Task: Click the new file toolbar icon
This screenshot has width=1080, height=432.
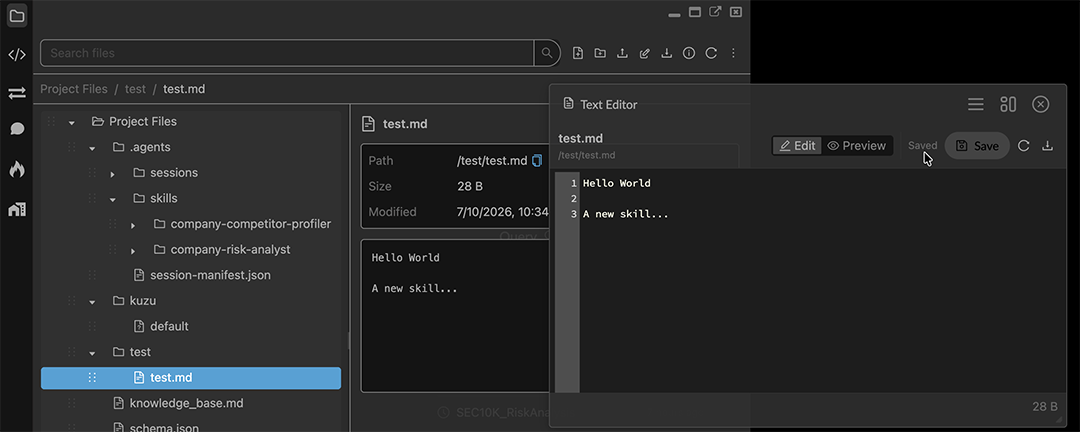Action: coord(578,53)
